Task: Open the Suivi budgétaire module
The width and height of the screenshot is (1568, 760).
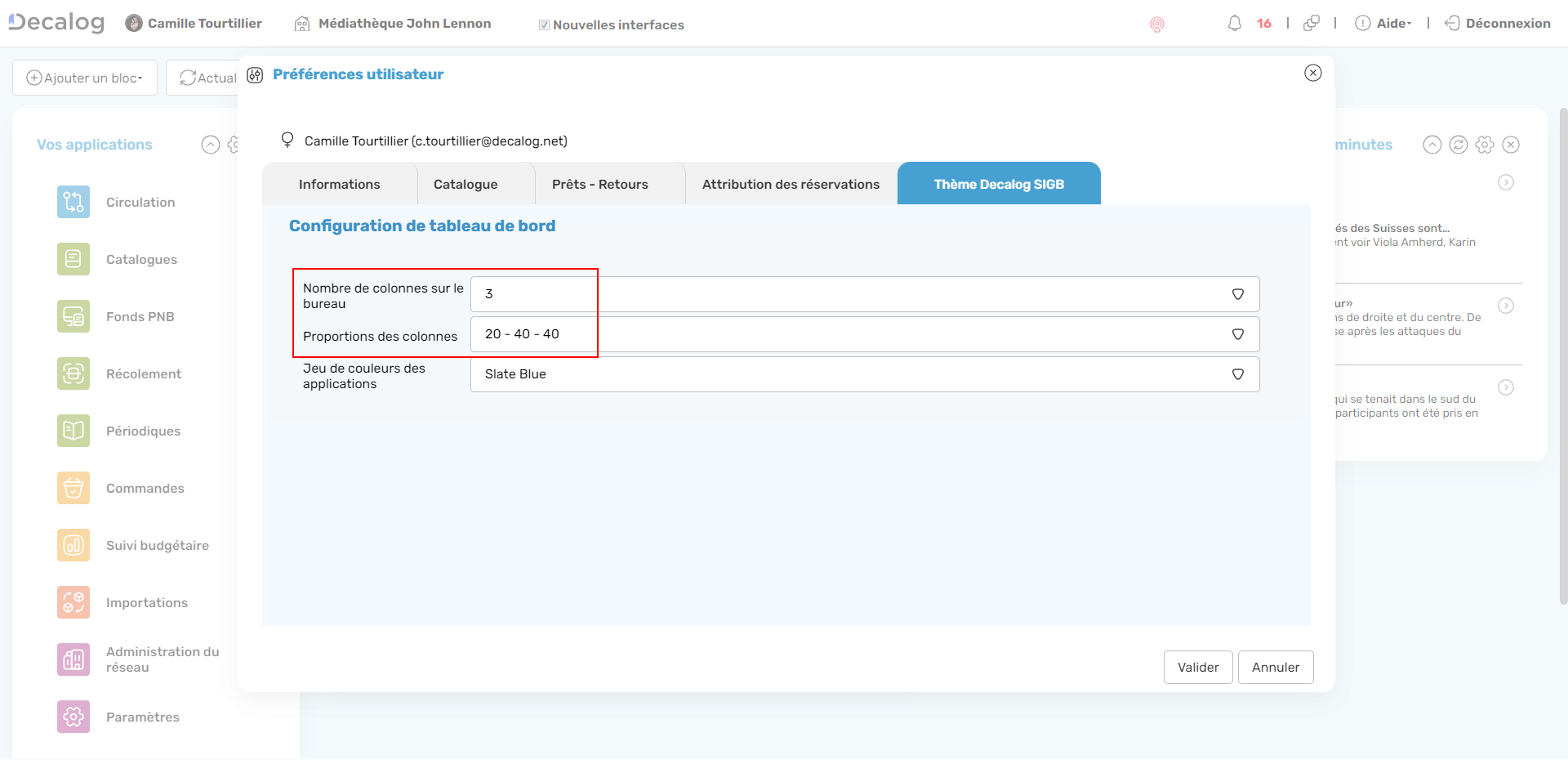Action: [x=158, y=545]
